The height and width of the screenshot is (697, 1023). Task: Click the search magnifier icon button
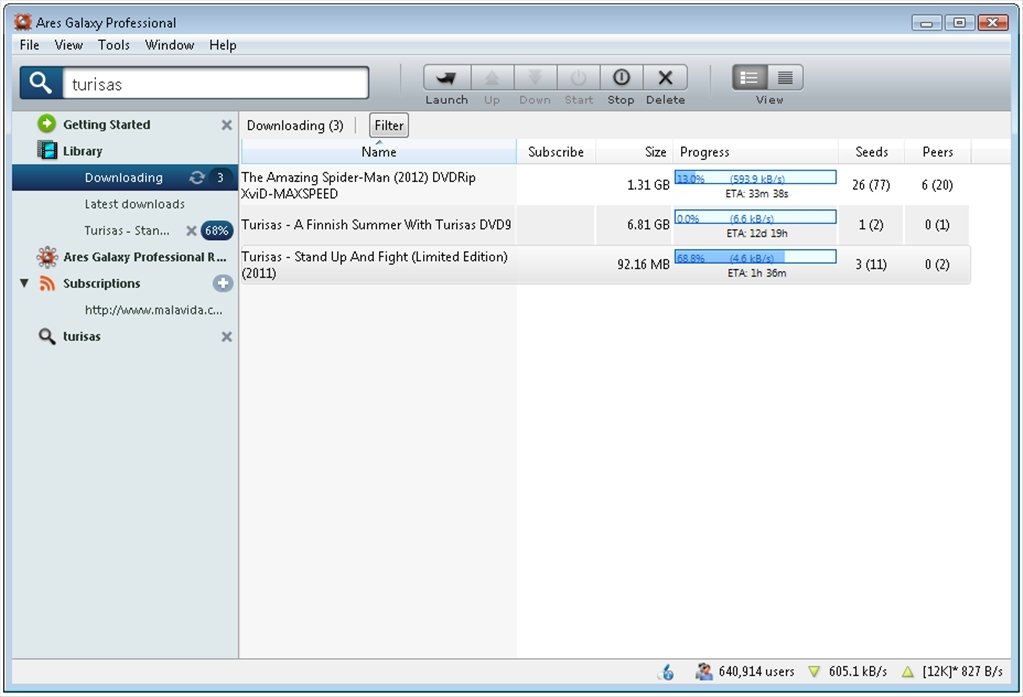click(40, 83)
